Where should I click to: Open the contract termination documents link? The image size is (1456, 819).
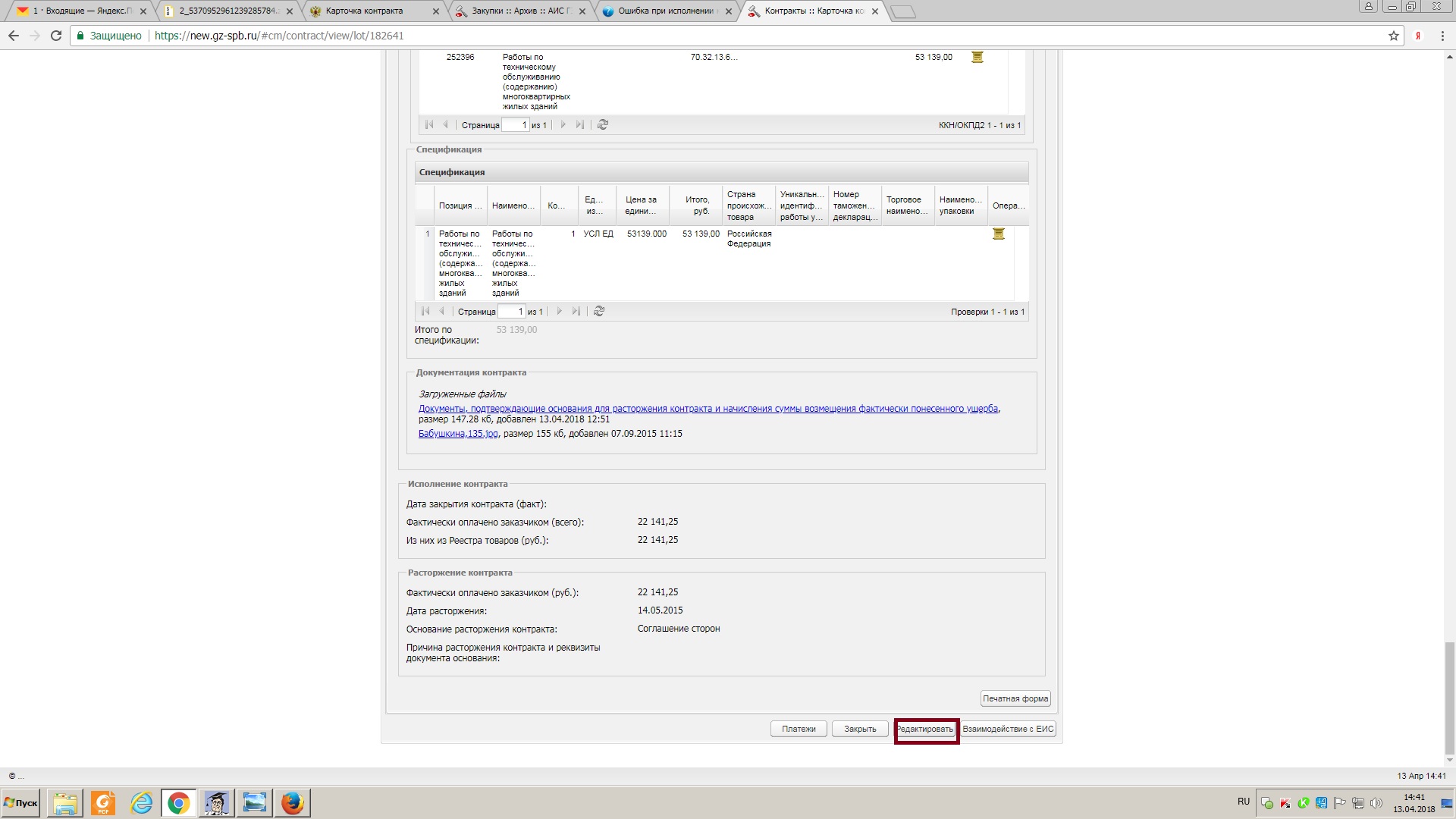click(x=708, y=409)
